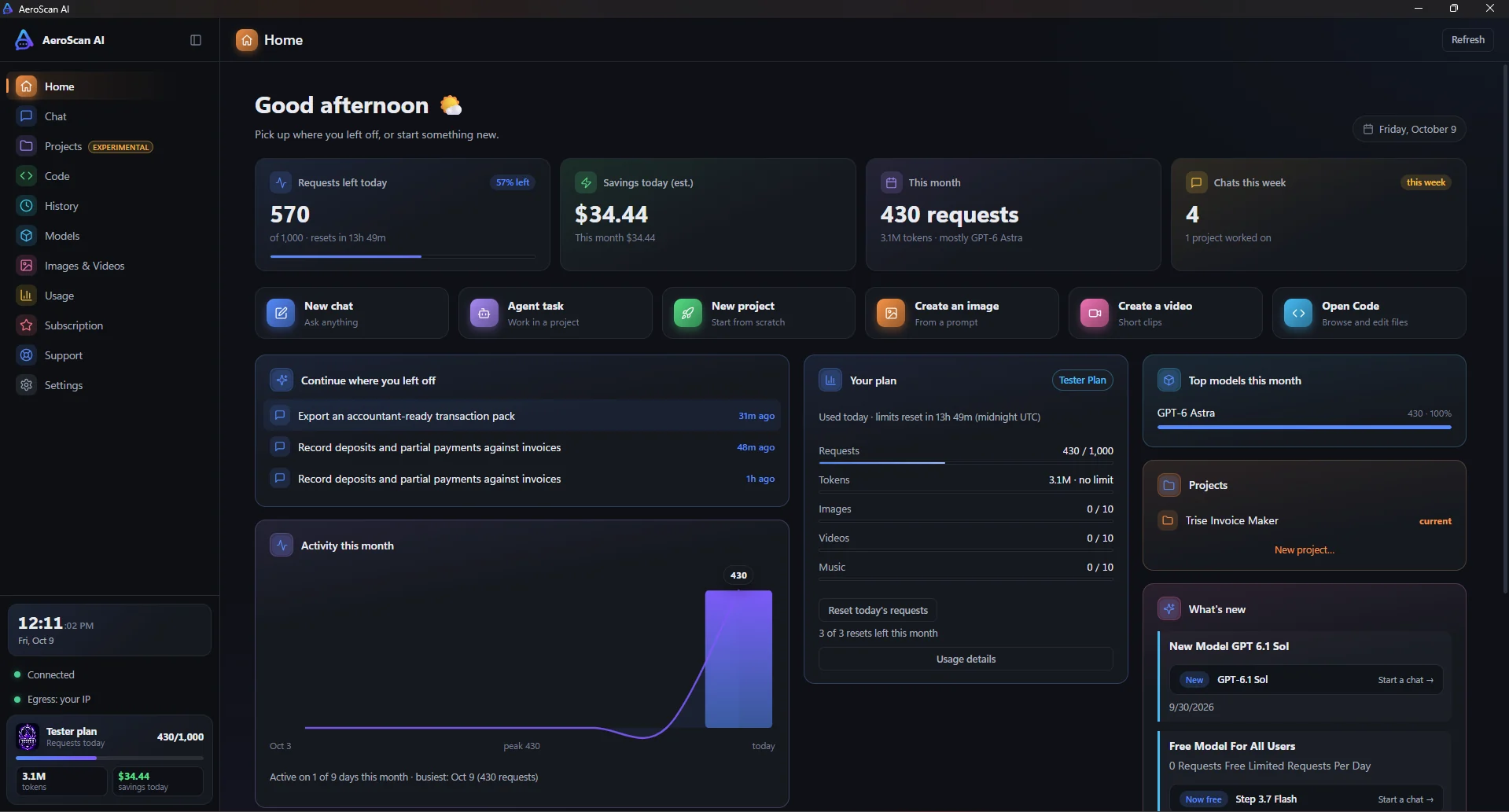This screenshot has width=1509, height=812.
Task: Click the 430 requests value this month
Action: (949, 215)
